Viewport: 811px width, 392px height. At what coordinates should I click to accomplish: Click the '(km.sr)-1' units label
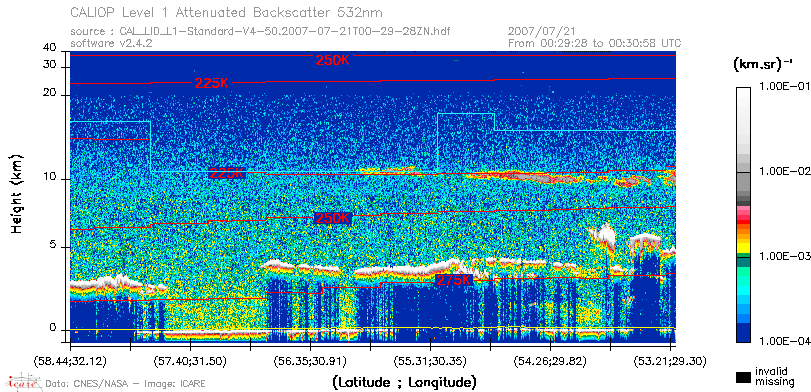tap(762, 65)
